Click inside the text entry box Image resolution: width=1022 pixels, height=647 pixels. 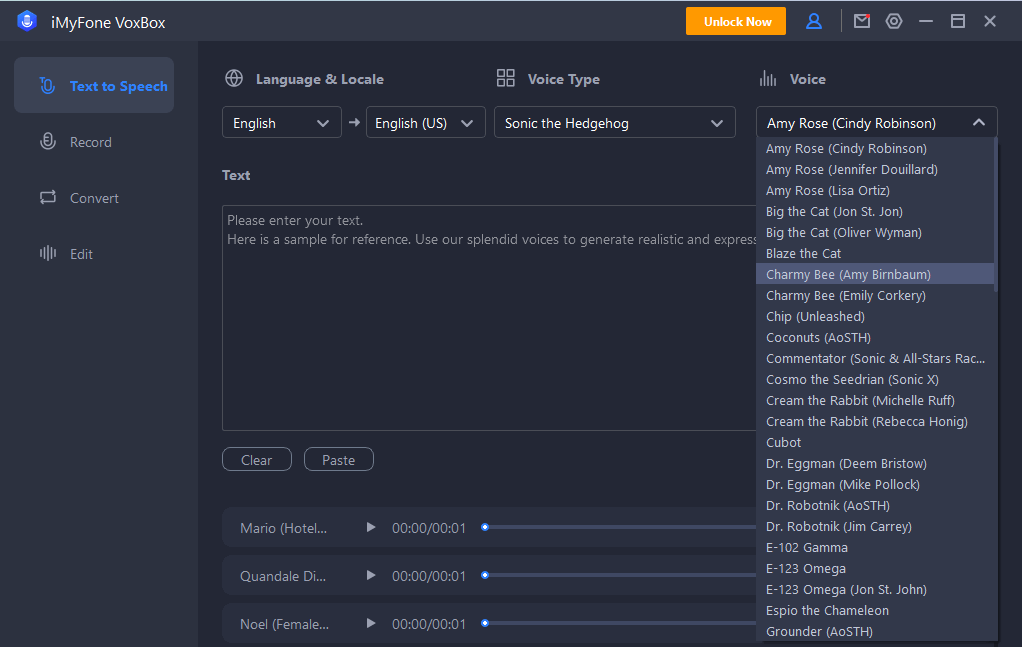(x=489, y=318)
